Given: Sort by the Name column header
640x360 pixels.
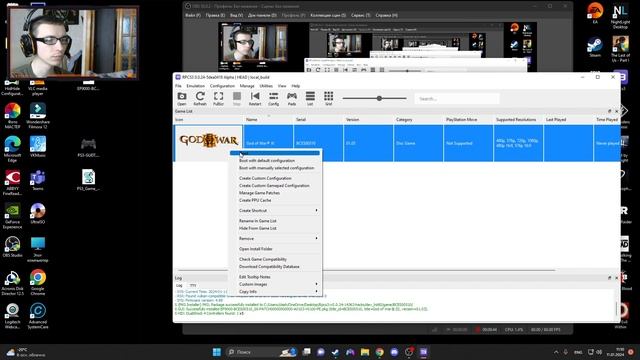Looking at the screenshot, I should (269, 120).
